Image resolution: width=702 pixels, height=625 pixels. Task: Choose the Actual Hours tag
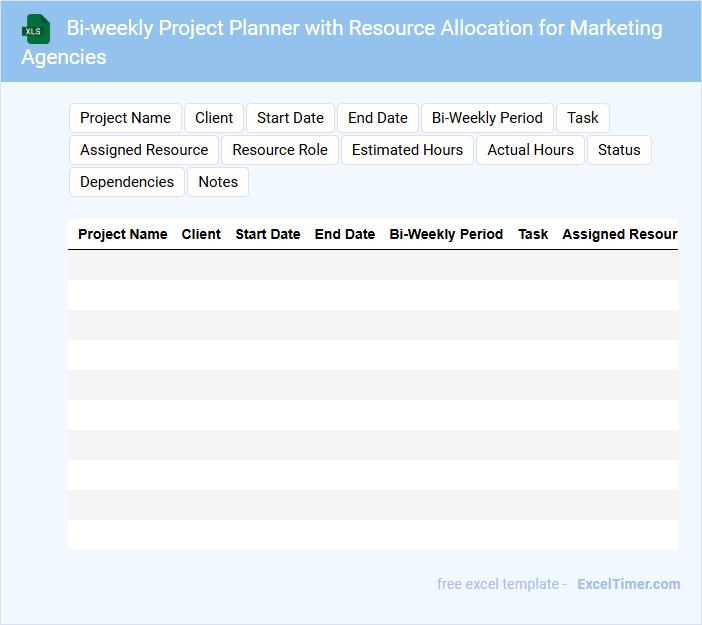(x=530, y=150)
